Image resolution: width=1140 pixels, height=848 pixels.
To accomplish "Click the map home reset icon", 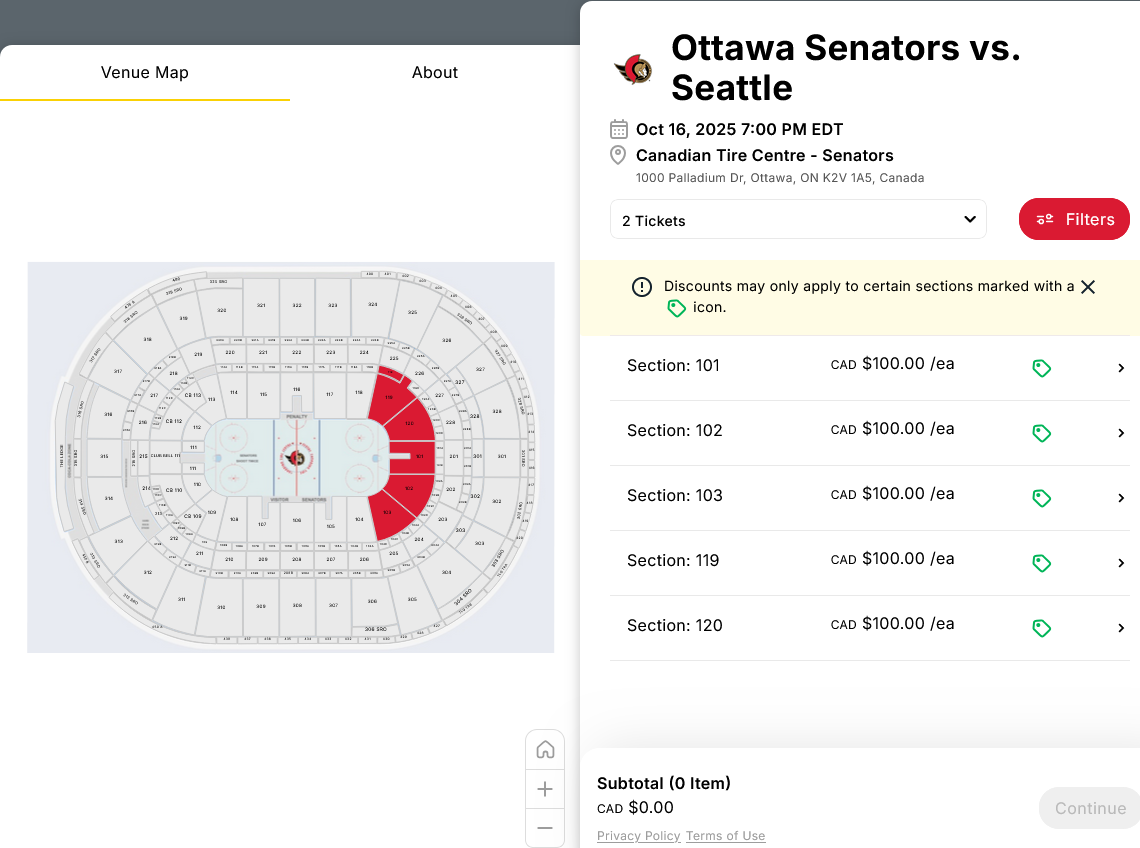I will (x=545, y=750).
